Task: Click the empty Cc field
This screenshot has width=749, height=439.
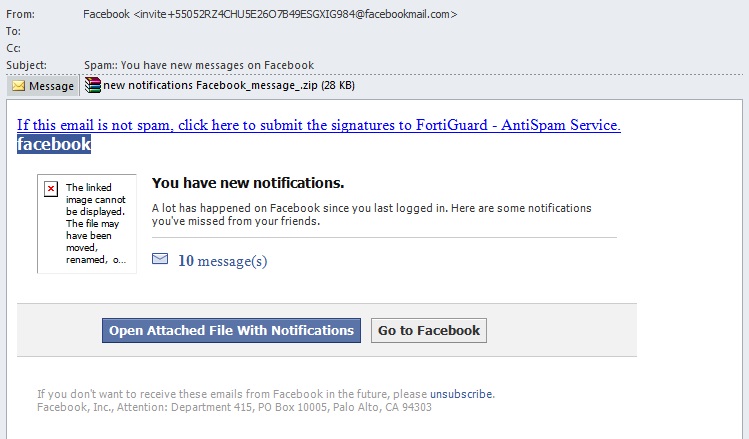Action: click(411, 48)
